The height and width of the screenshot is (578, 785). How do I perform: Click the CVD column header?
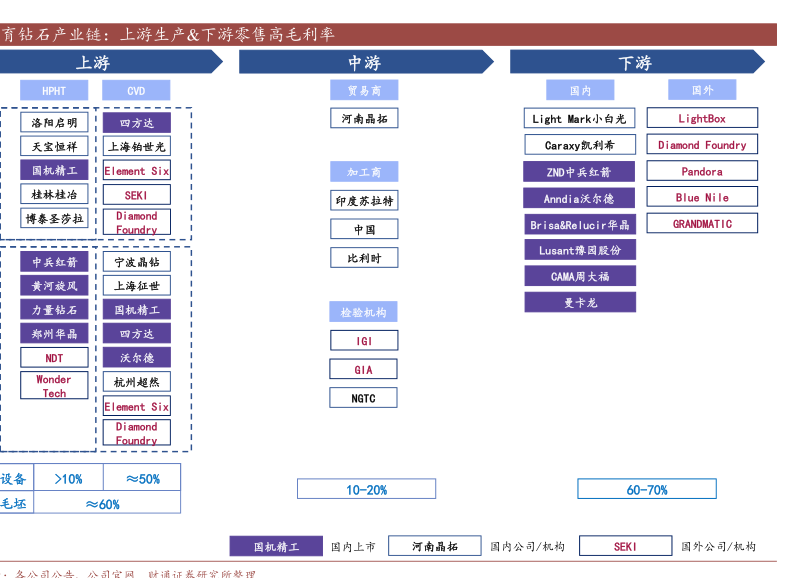[x=136, y=91]
